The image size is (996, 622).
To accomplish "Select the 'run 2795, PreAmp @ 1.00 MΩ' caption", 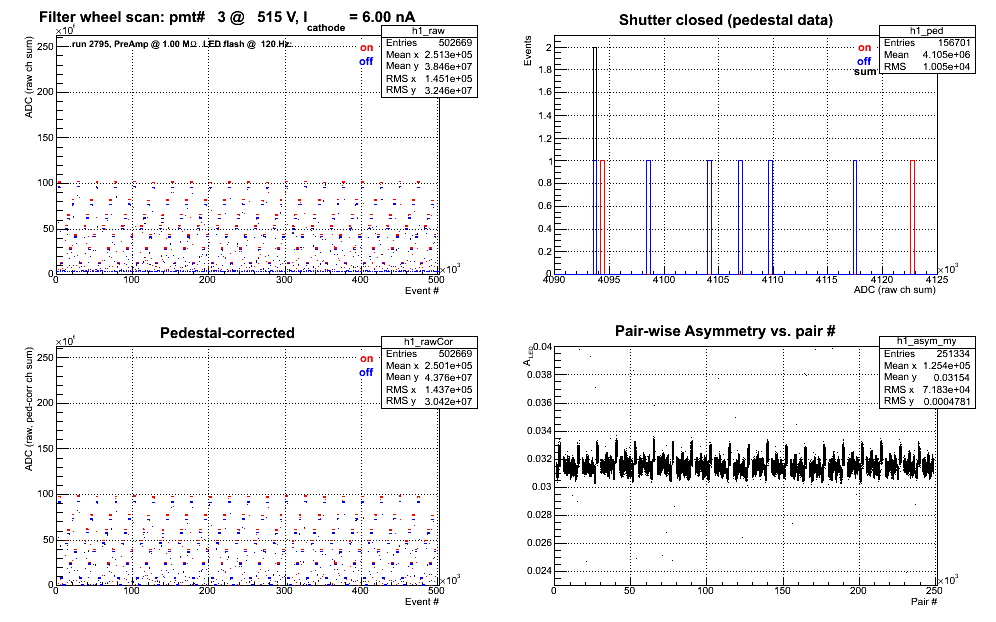I will click(x=135, y=44).
